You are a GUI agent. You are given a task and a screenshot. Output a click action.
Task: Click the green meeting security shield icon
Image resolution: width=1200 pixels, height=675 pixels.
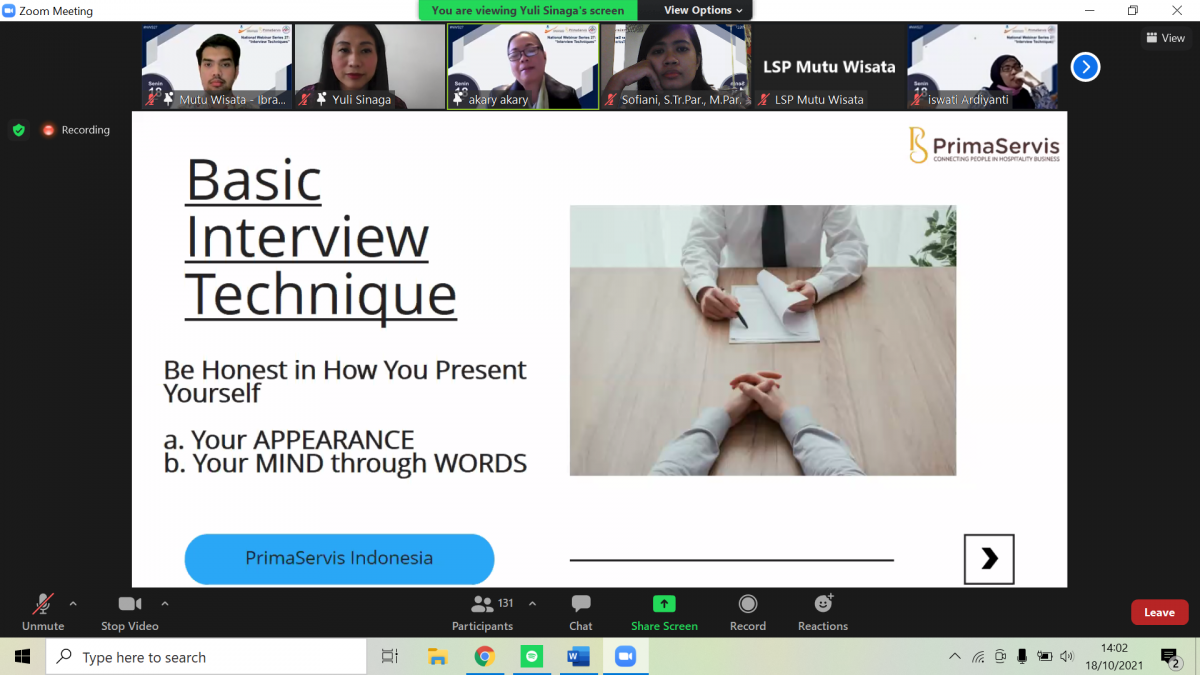18,130
